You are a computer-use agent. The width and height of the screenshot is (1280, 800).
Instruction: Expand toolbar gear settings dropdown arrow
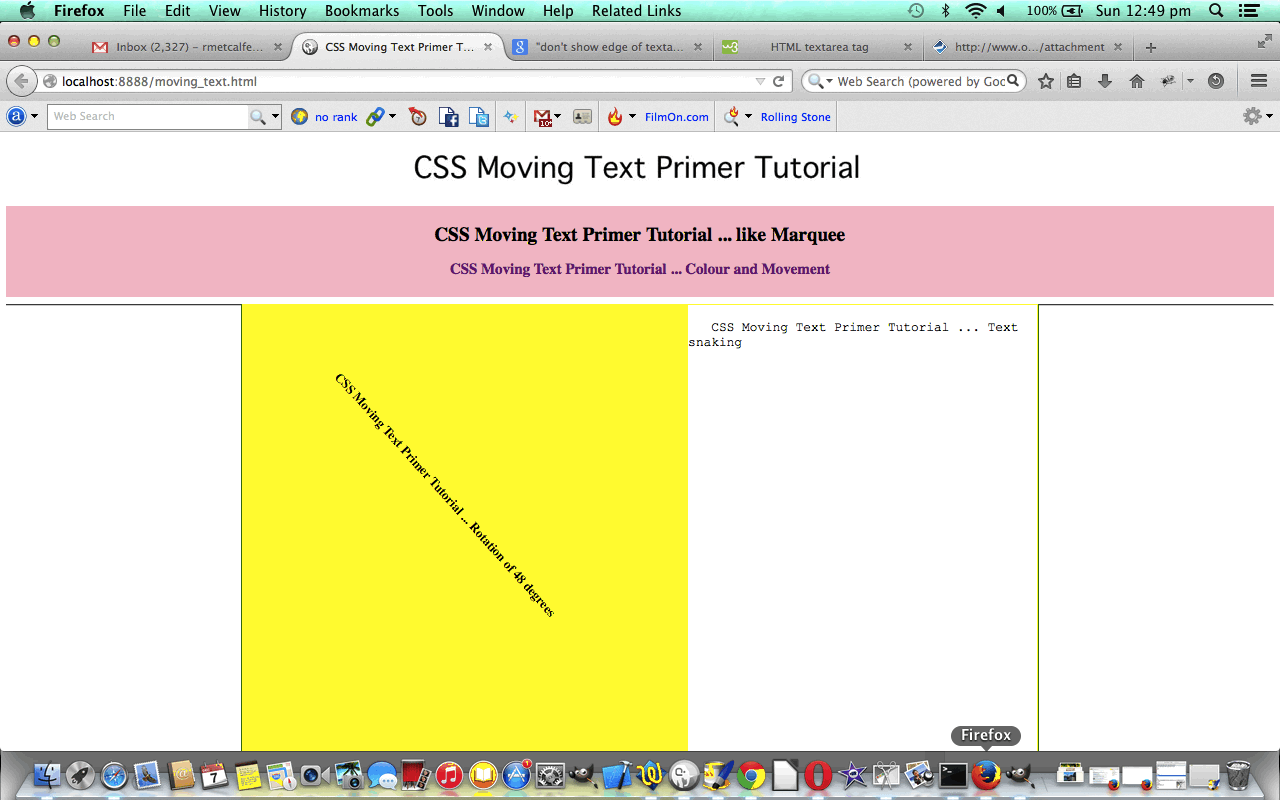coord(1270,117)
